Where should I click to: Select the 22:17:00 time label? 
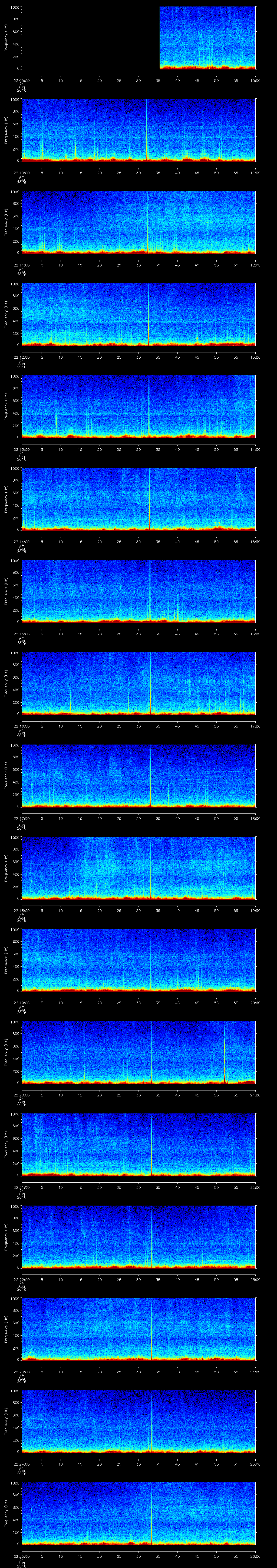click(x=21, y=818)
